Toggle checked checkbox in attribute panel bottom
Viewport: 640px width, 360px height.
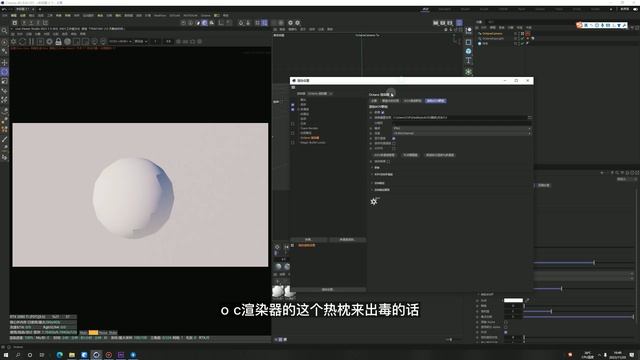click(506, 332)
